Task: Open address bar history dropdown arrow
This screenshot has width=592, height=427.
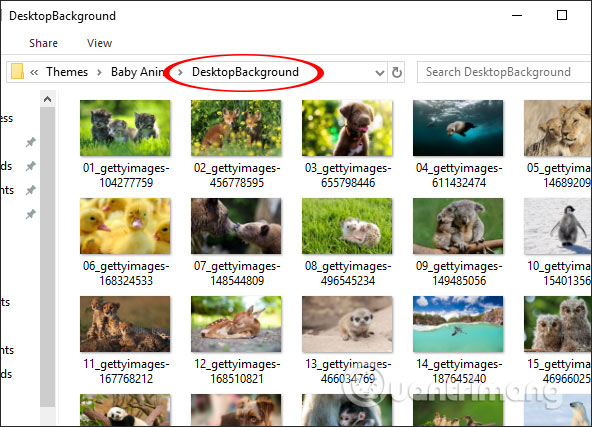Action: pyautogui.click(x=380, y=72)
